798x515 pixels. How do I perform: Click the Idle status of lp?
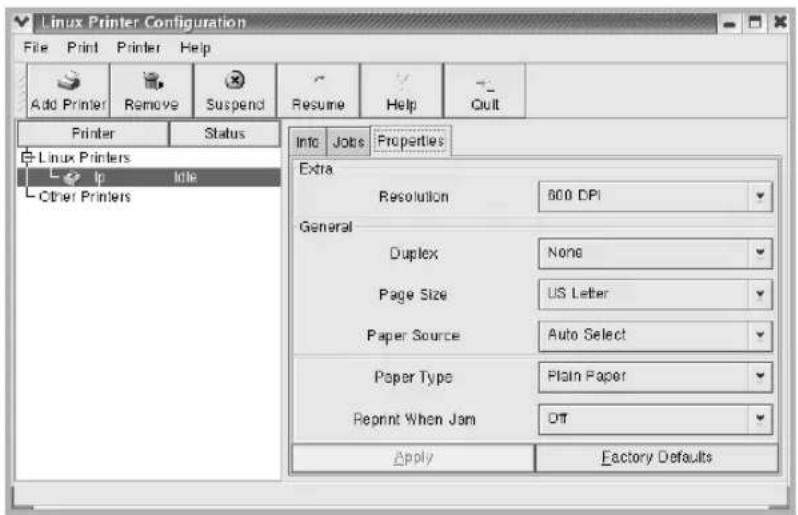185,177
